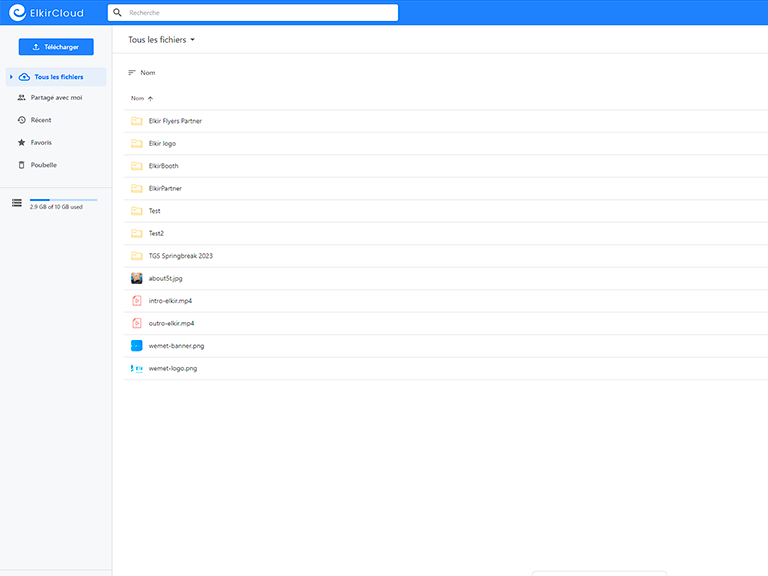Click the search magnifier icon
Image resolution: width=768 pixels, height=576 pixels.
118,13
